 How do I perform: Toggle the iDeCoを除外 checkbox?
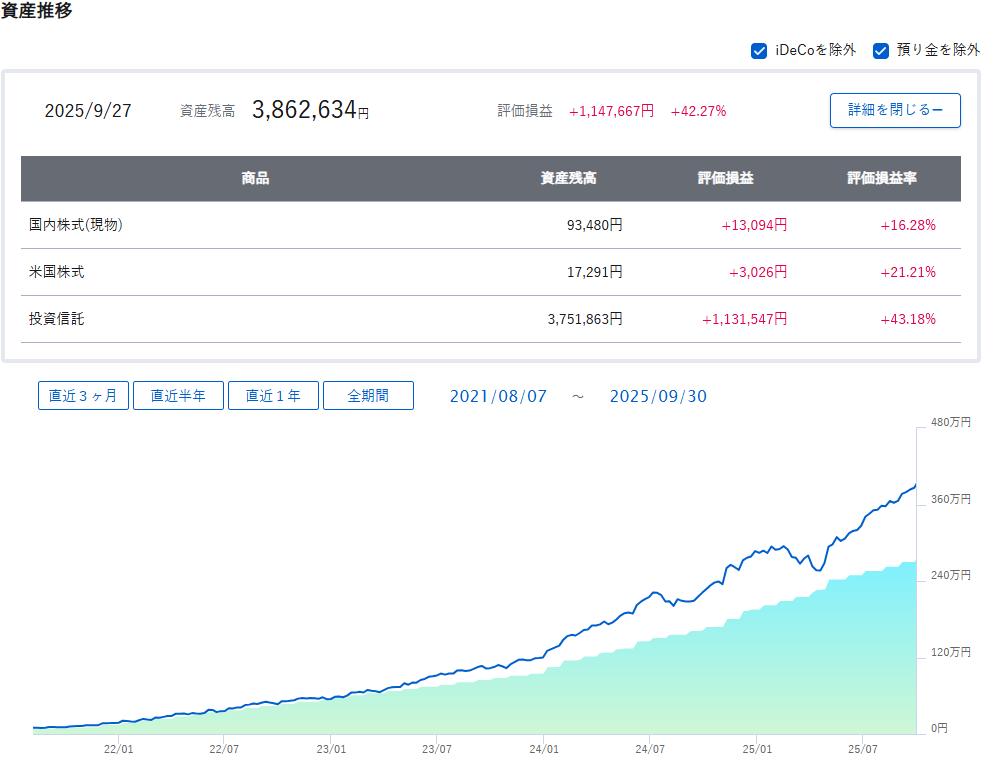pyautogui.click(x=759, y=51)
